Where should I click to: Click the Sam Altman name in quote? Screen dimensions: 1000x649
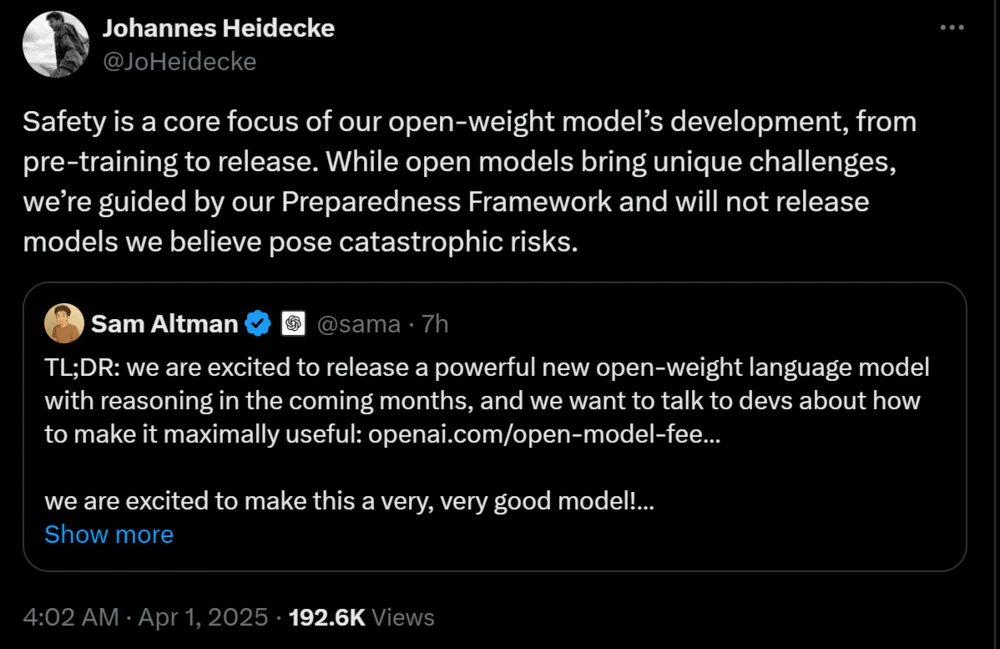pos(164,323)
